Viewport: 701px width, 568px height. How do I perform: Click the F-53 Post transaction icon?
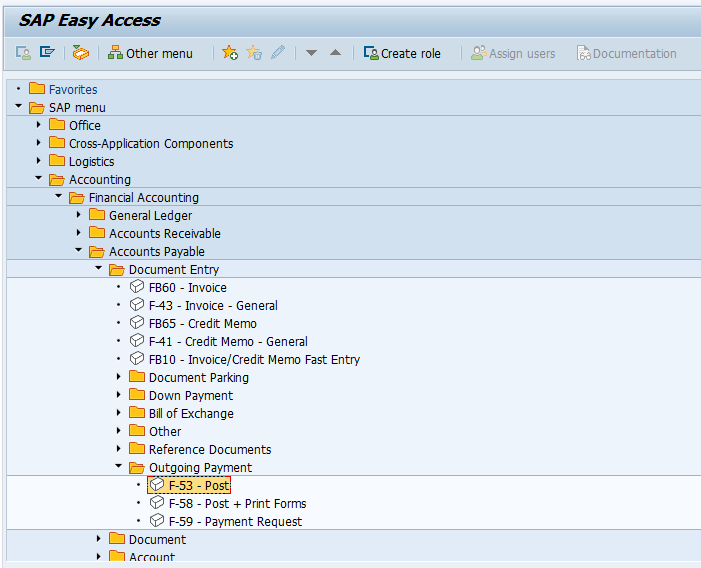156,484
